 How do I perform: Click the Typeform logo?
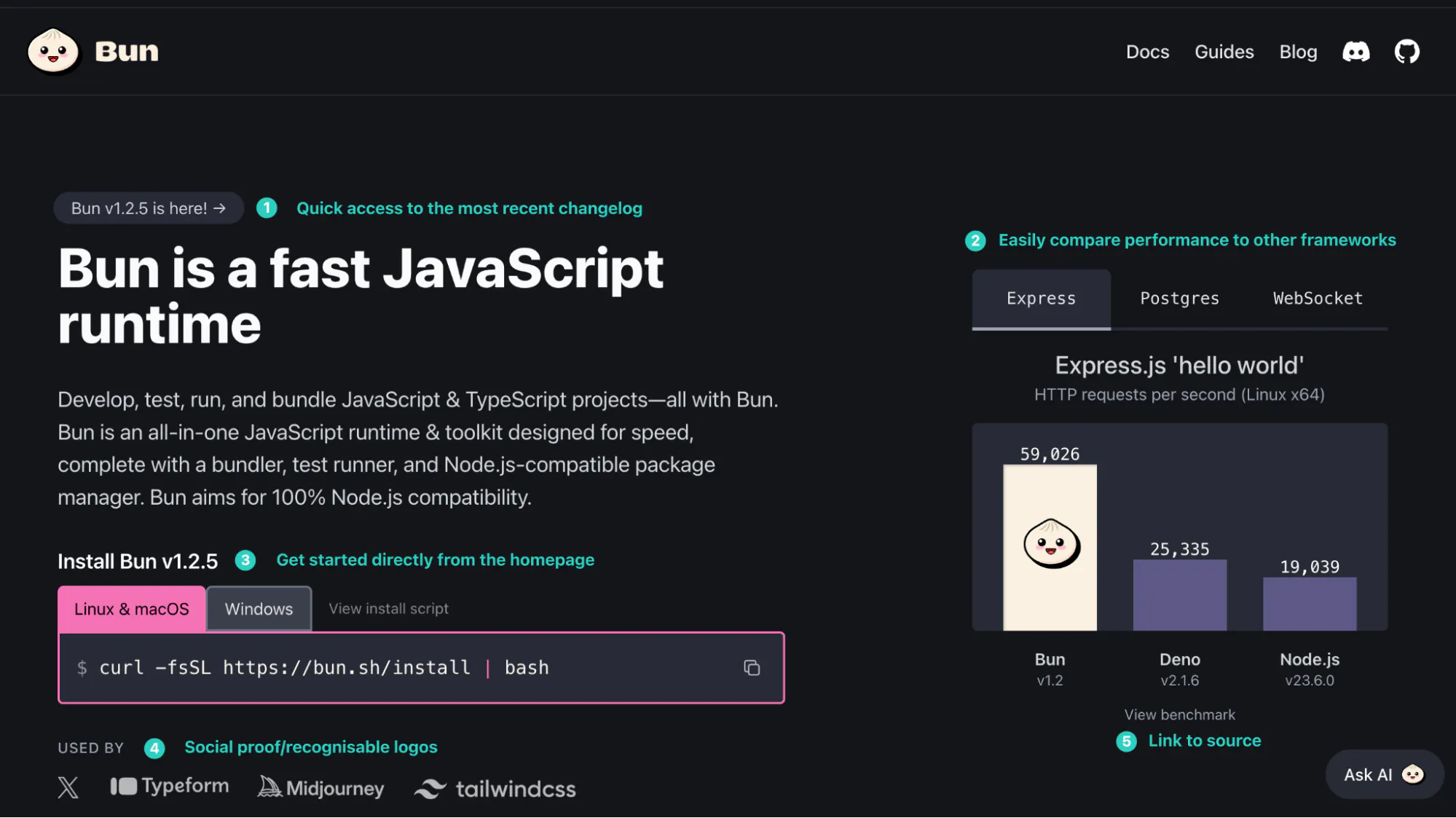pos(170,787)
